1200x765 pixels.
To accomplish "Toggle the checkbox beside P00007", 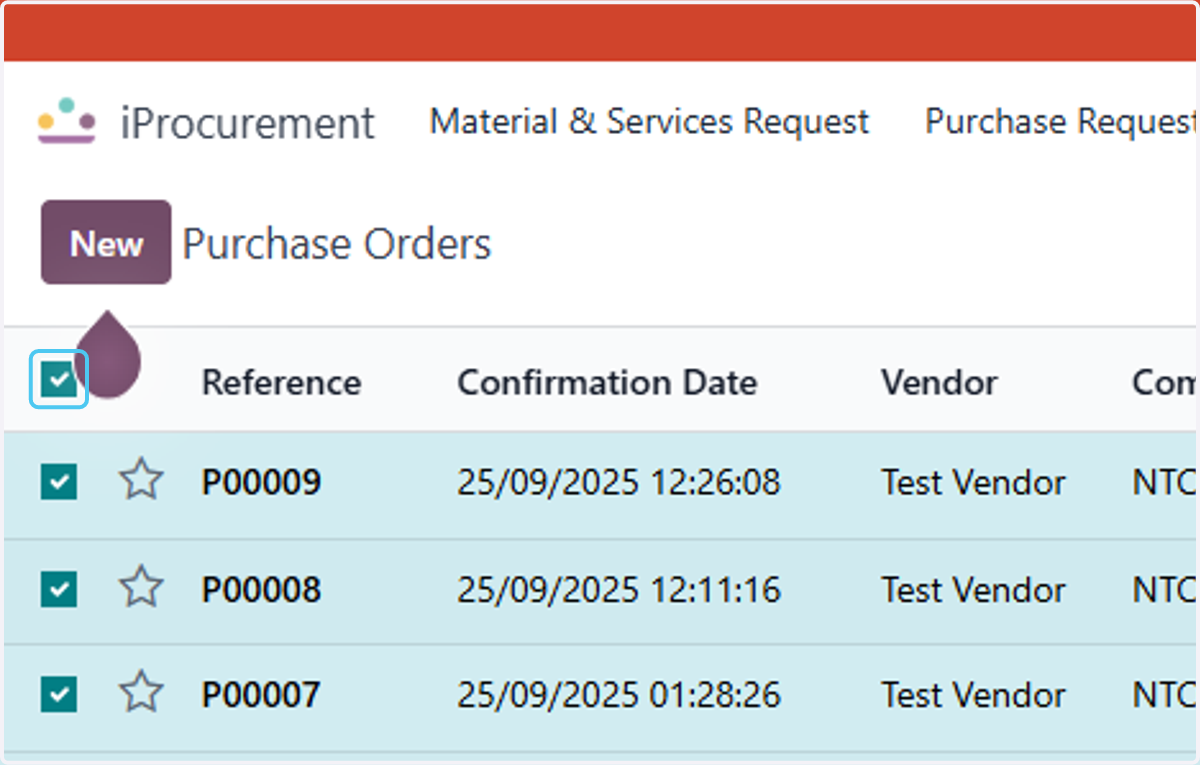I will [59, 693].
